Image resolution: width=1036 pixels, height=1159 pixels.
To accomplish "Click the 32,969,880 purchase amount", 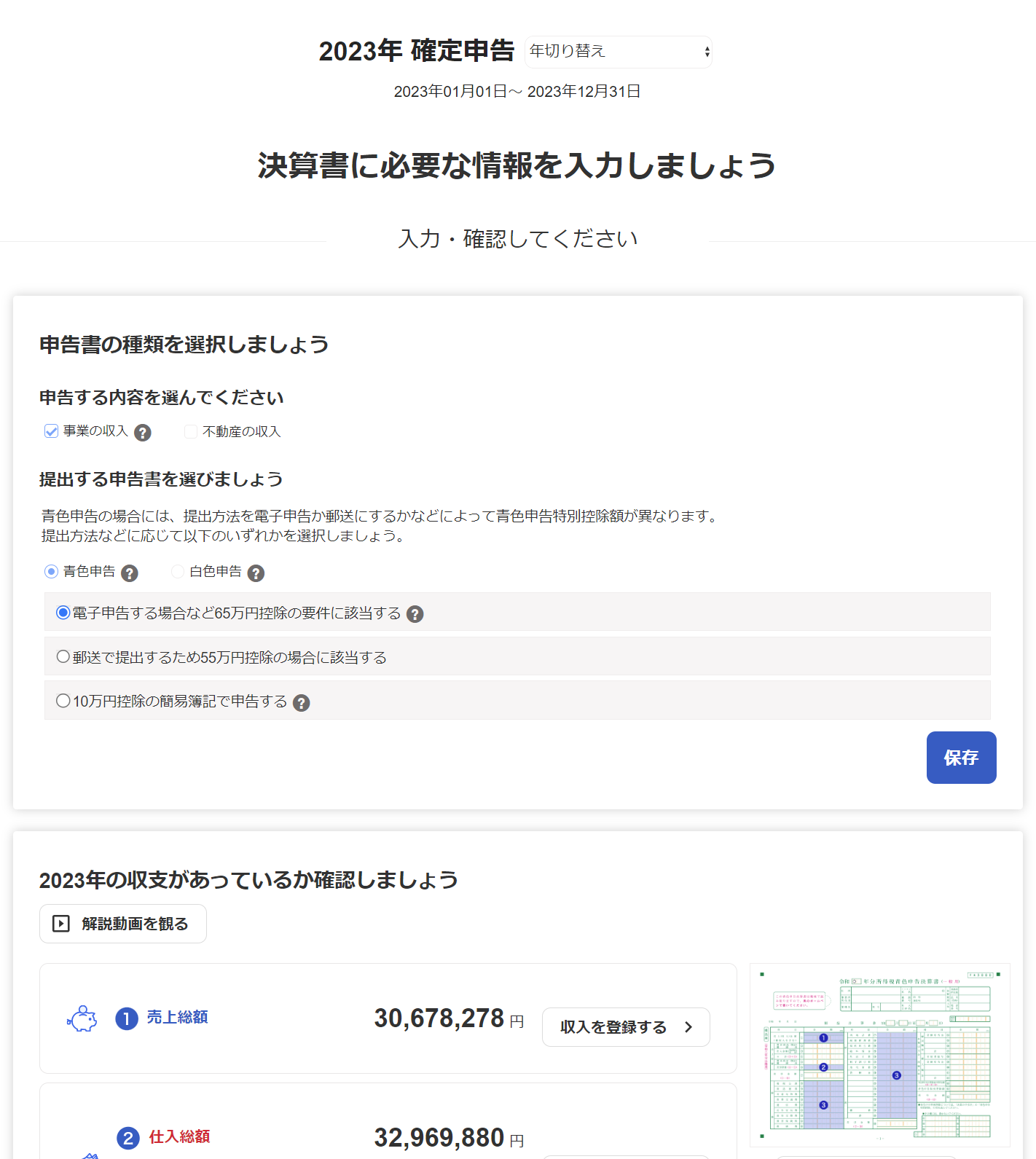I will coord(439,1137).
